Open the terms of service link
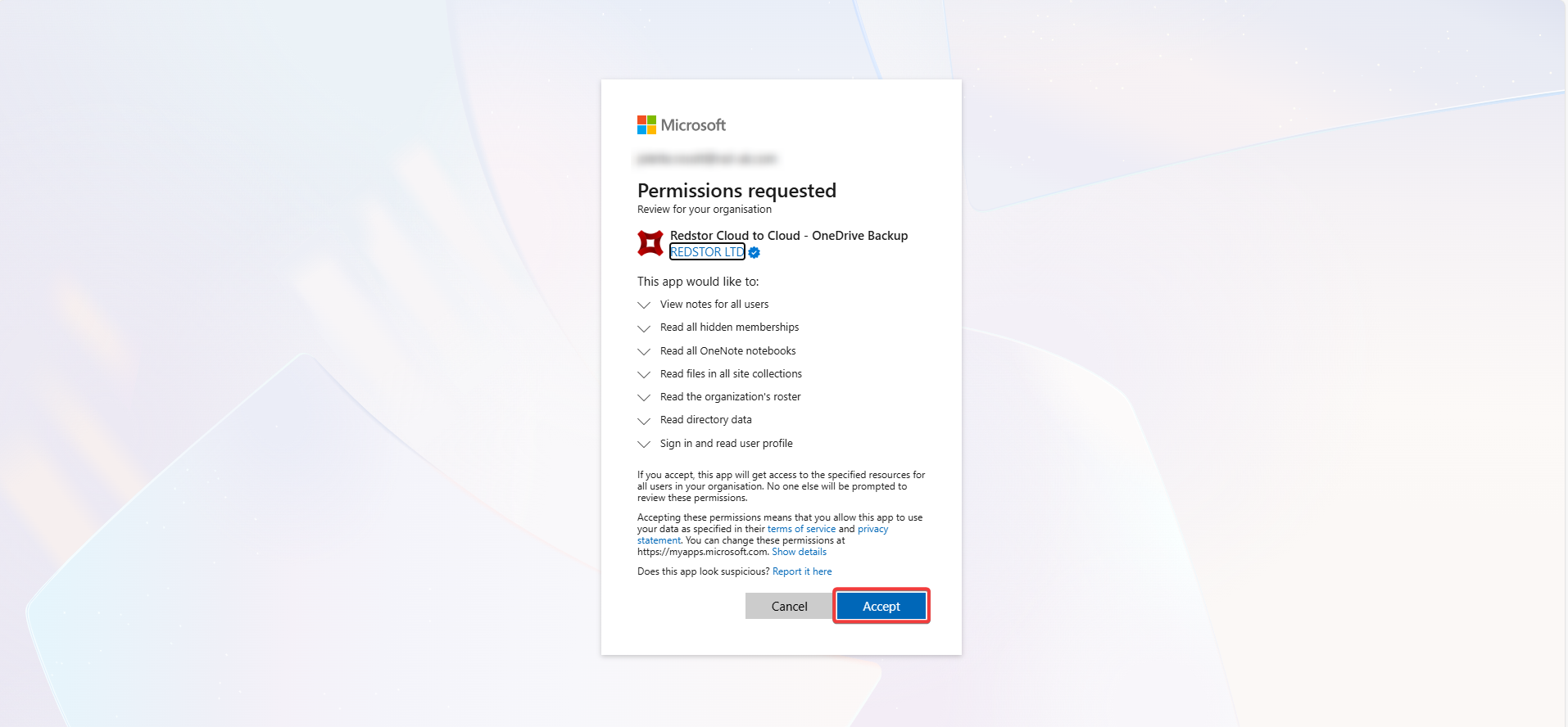 (801, 529)
